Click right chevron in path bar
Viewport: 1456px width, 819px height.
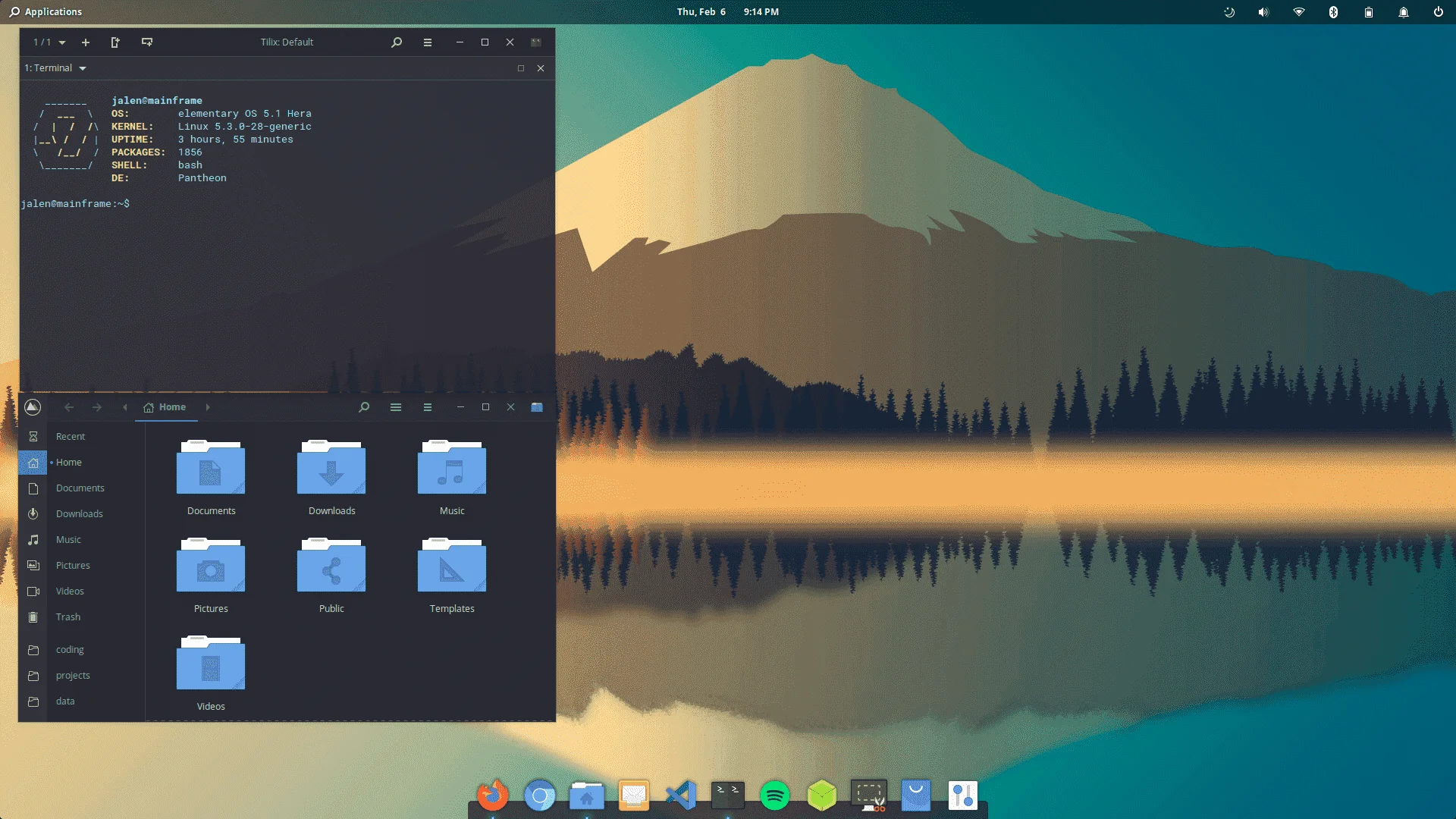(x=208, y=407)
